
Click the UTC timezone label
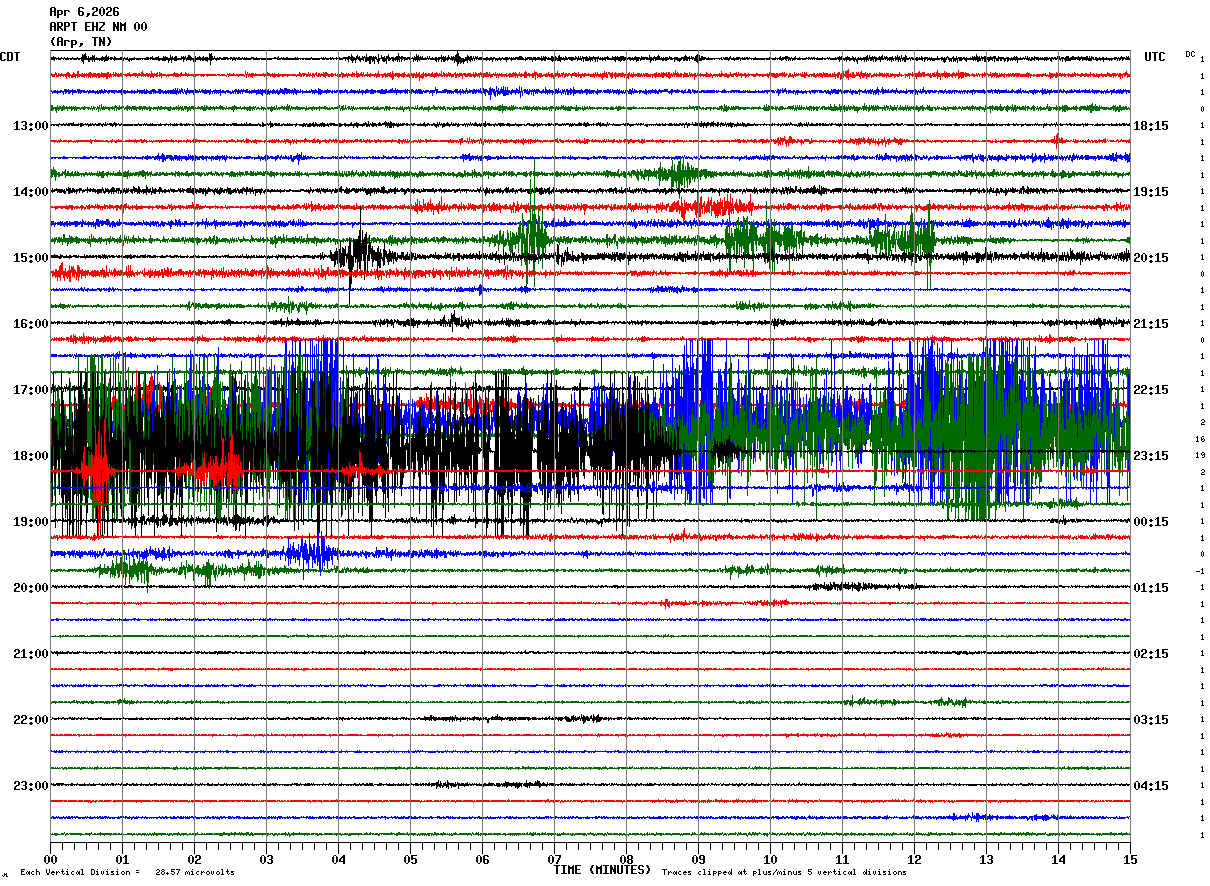click(x=1155, y=57)
